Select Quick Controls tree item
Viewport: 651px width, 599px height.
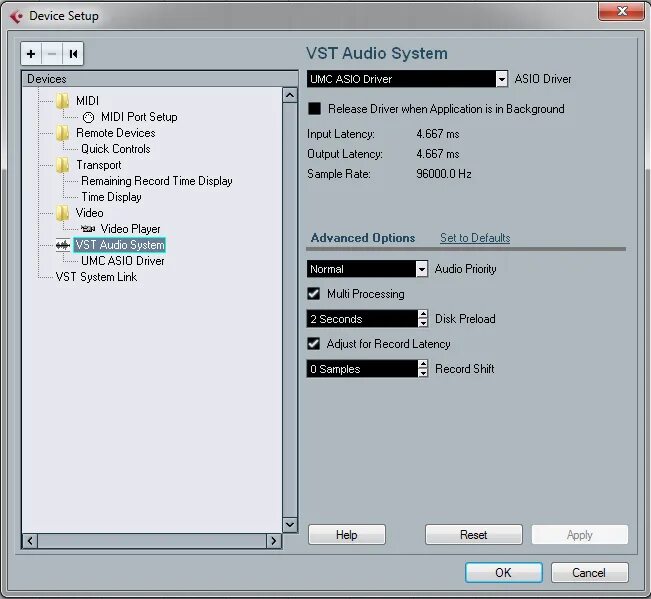coord(116,149)
